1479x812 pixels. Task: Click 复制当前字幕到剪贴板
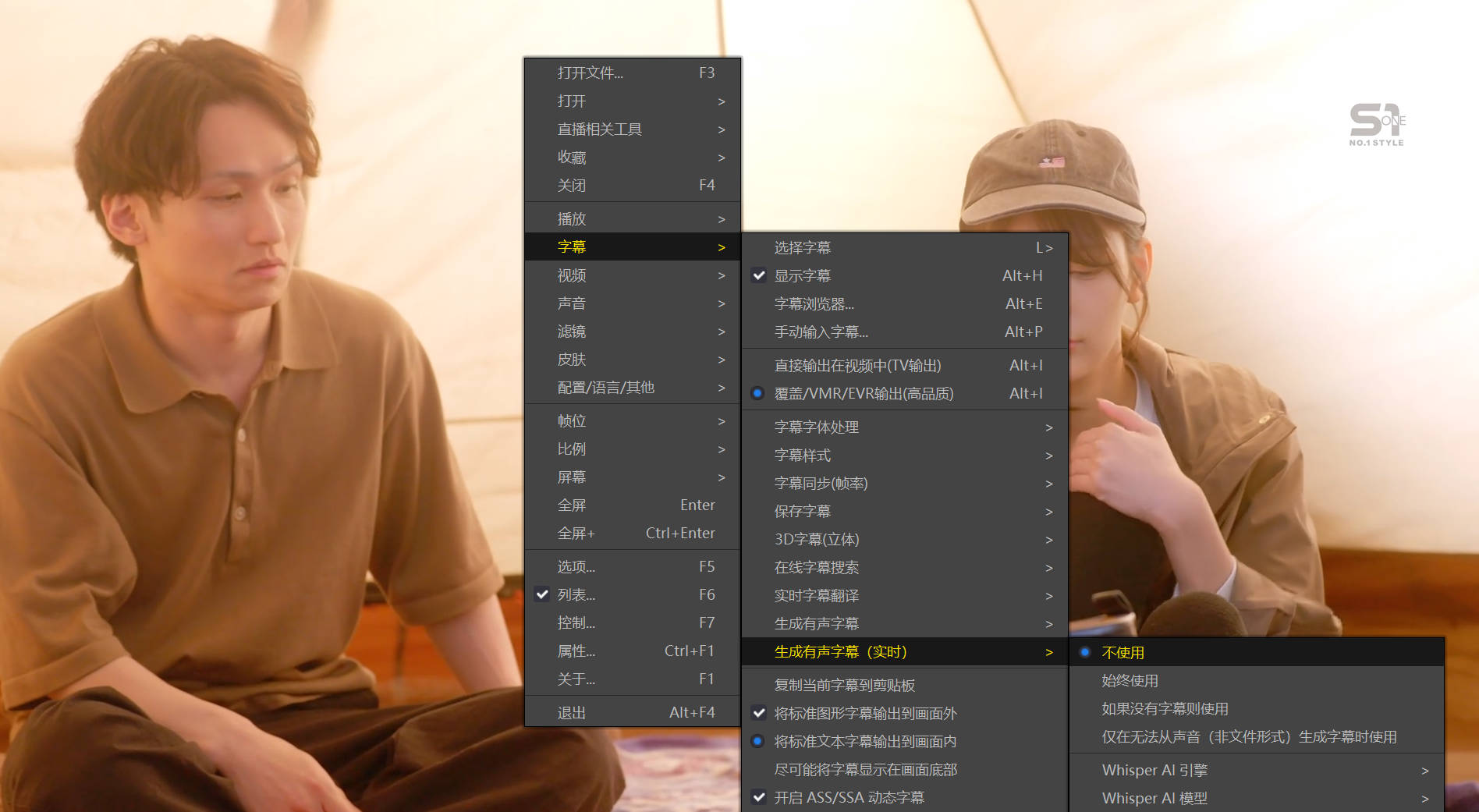pyautogui.click(x=905, y=686)
